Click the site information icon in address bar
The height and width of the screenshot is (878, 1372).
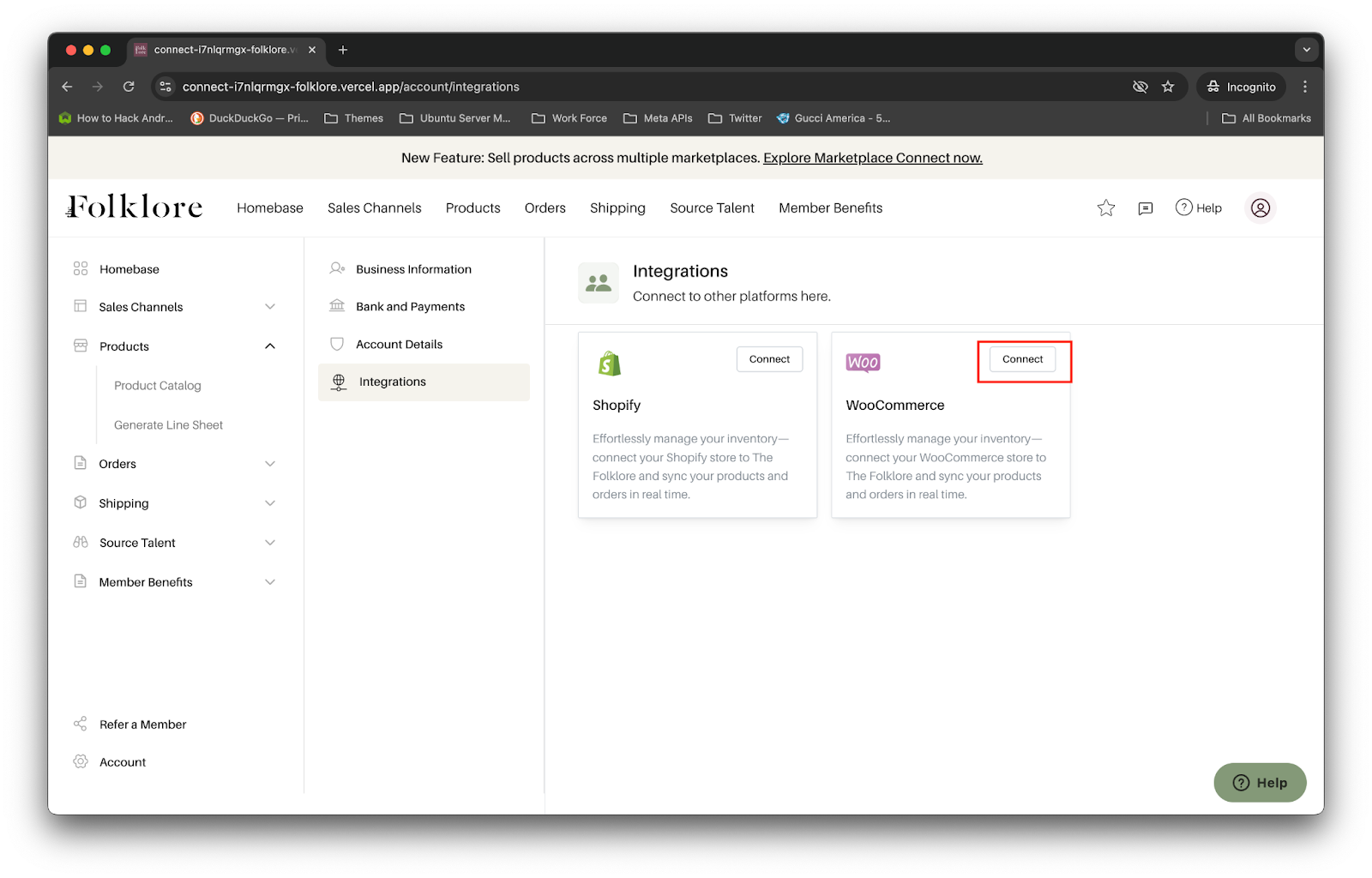pyautogui.click(x=166, y=87)
